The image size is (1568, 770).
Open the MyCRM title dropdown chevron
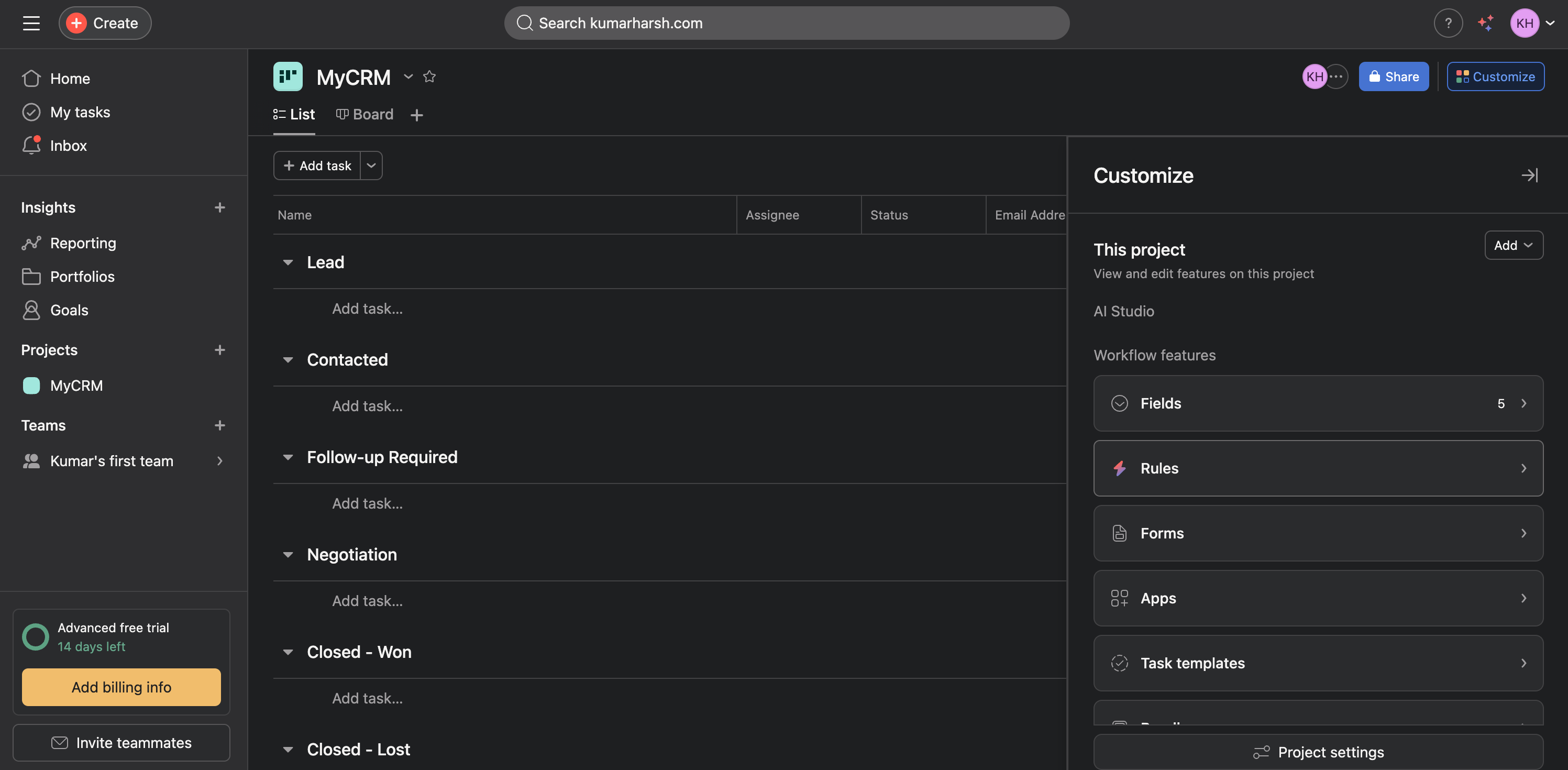[x=408, y=76]
